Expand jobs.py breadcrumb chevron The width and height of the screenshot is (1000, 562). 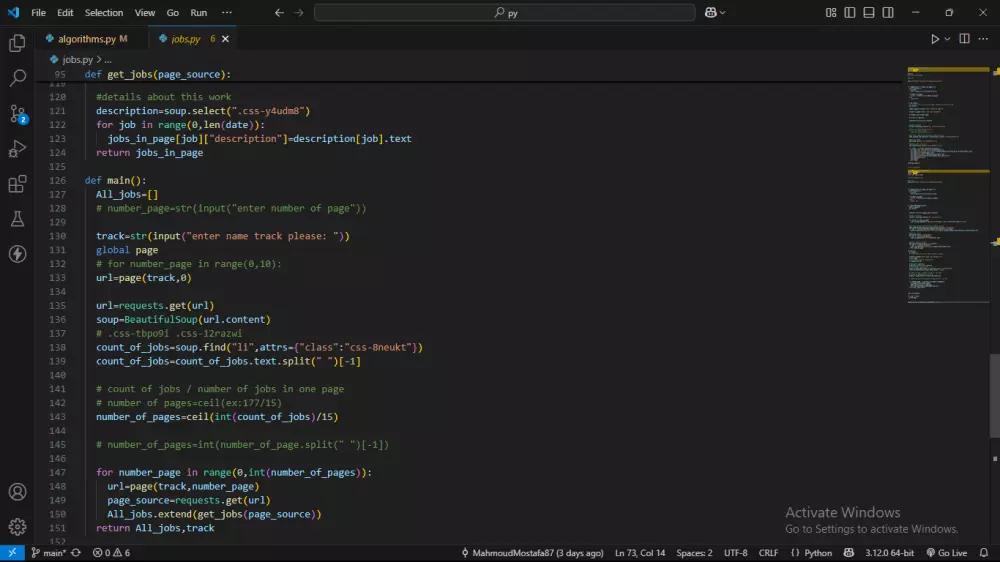98,60
